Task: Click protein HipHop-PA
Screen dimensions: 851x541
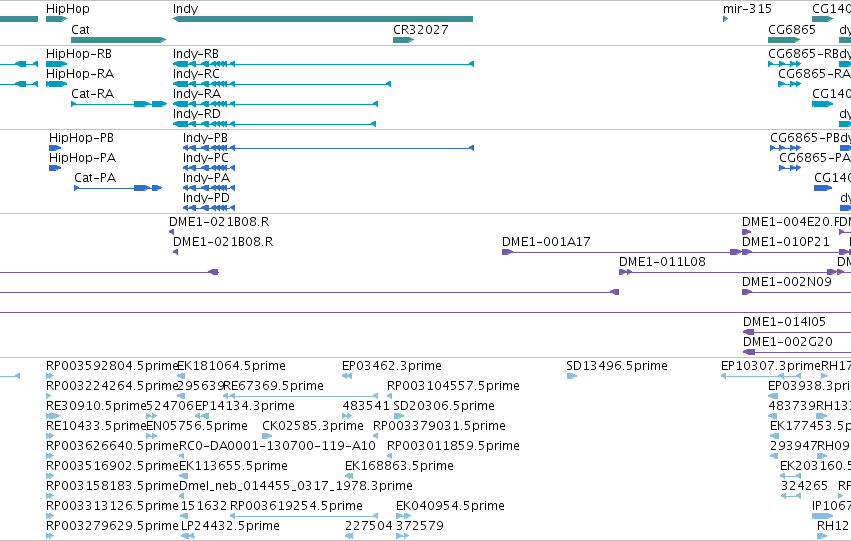Action: (82, 158)
